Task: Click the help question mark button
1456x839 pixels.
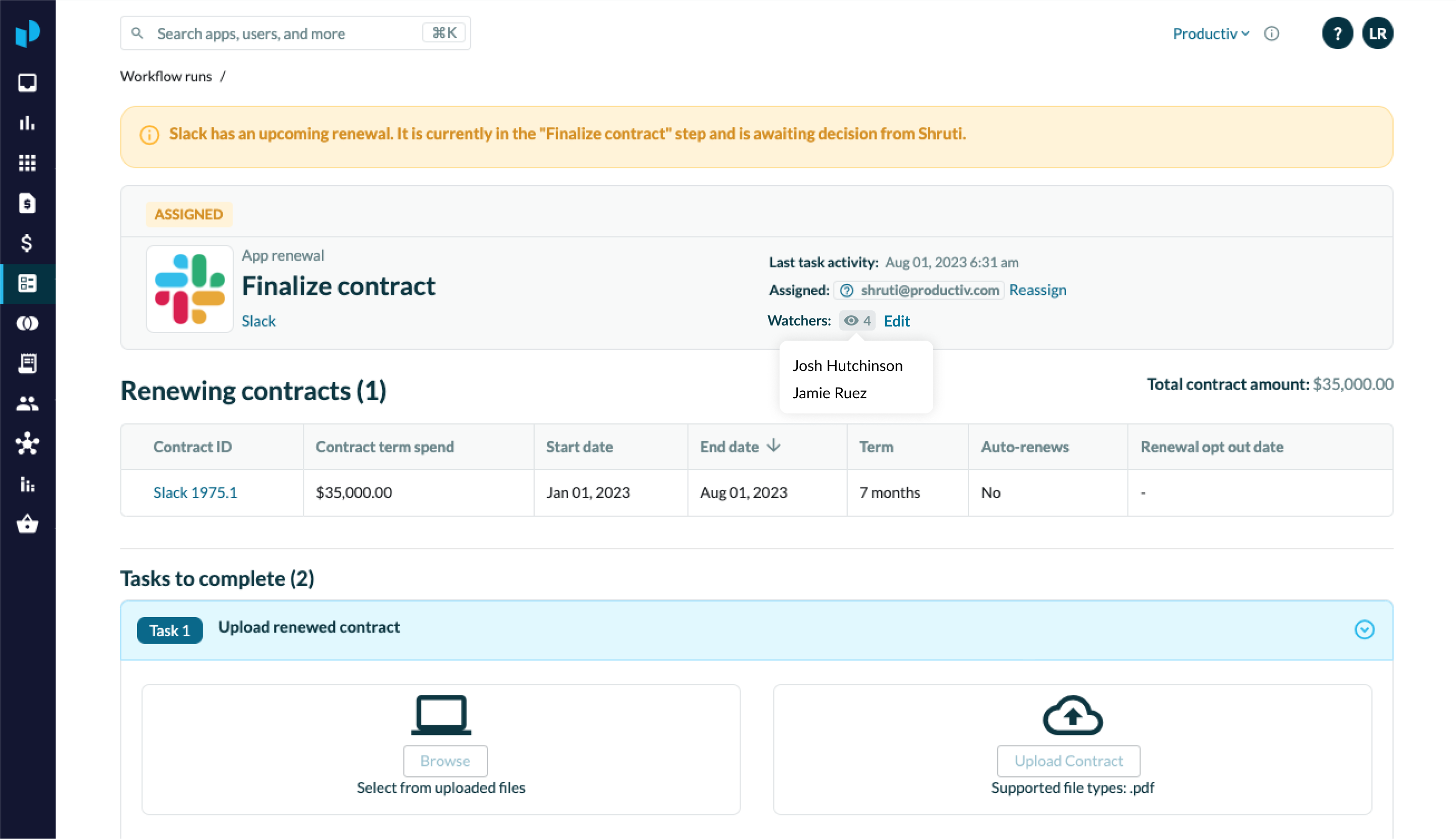Action: [x=1337, y=33]
